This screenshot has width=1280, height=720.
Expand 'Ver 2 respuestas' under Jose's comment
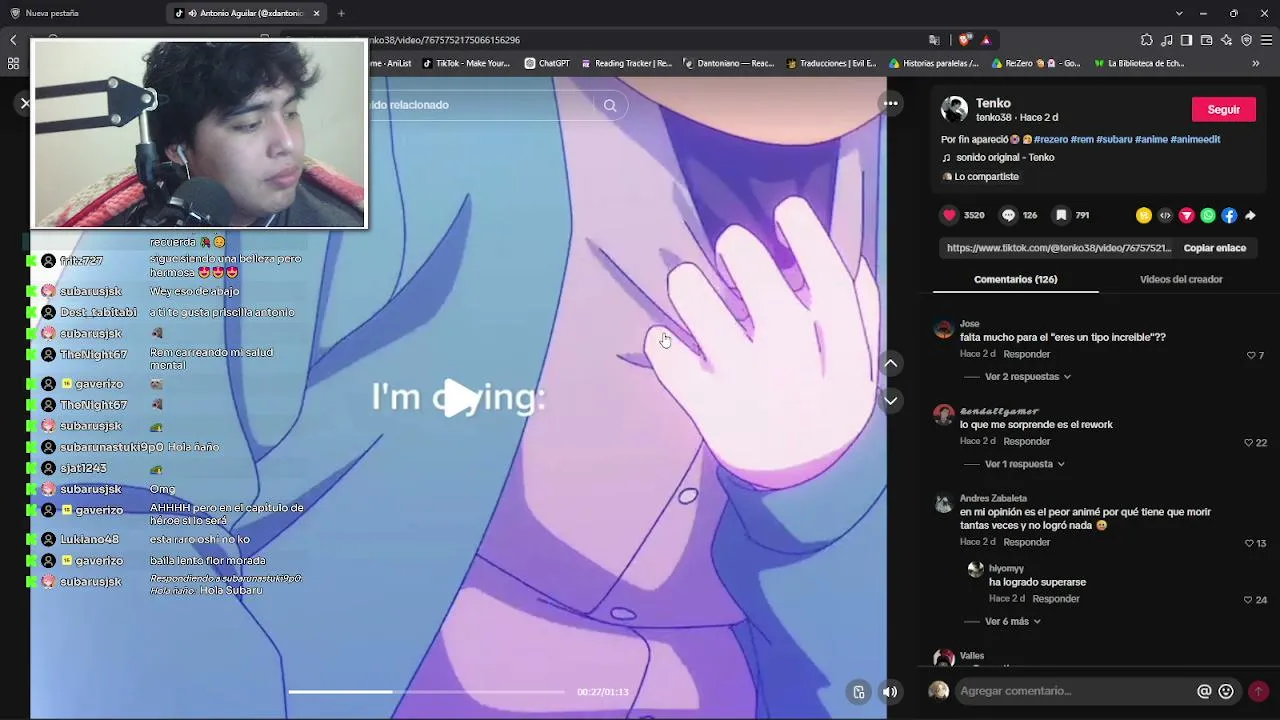click(1028, 377)
